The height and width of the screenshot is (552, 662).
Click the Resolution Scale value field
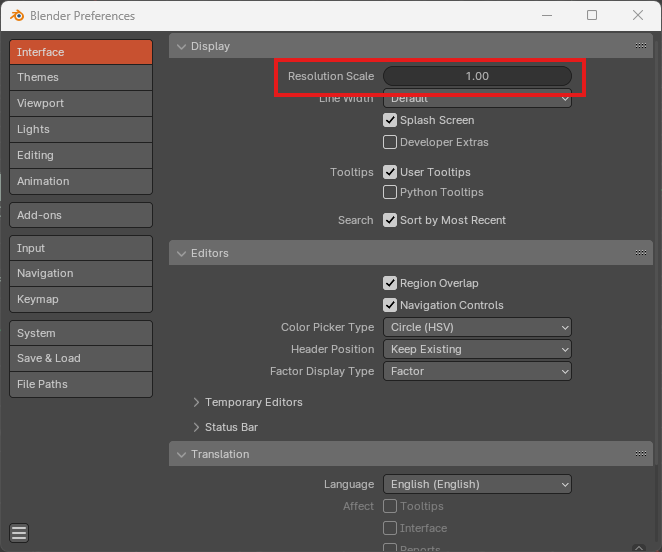pos(477,76)
